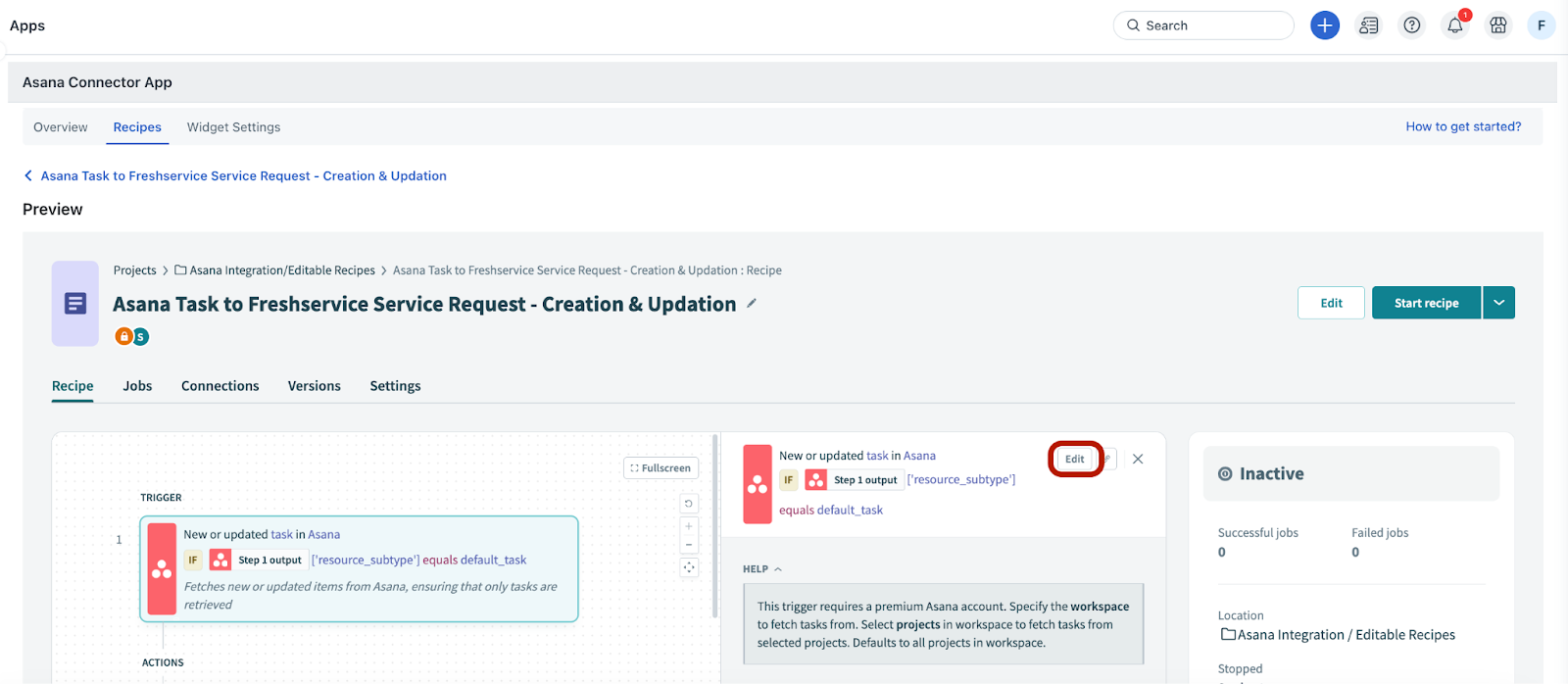
Task: Open the How to get started link
Action: pos(1463,126)
